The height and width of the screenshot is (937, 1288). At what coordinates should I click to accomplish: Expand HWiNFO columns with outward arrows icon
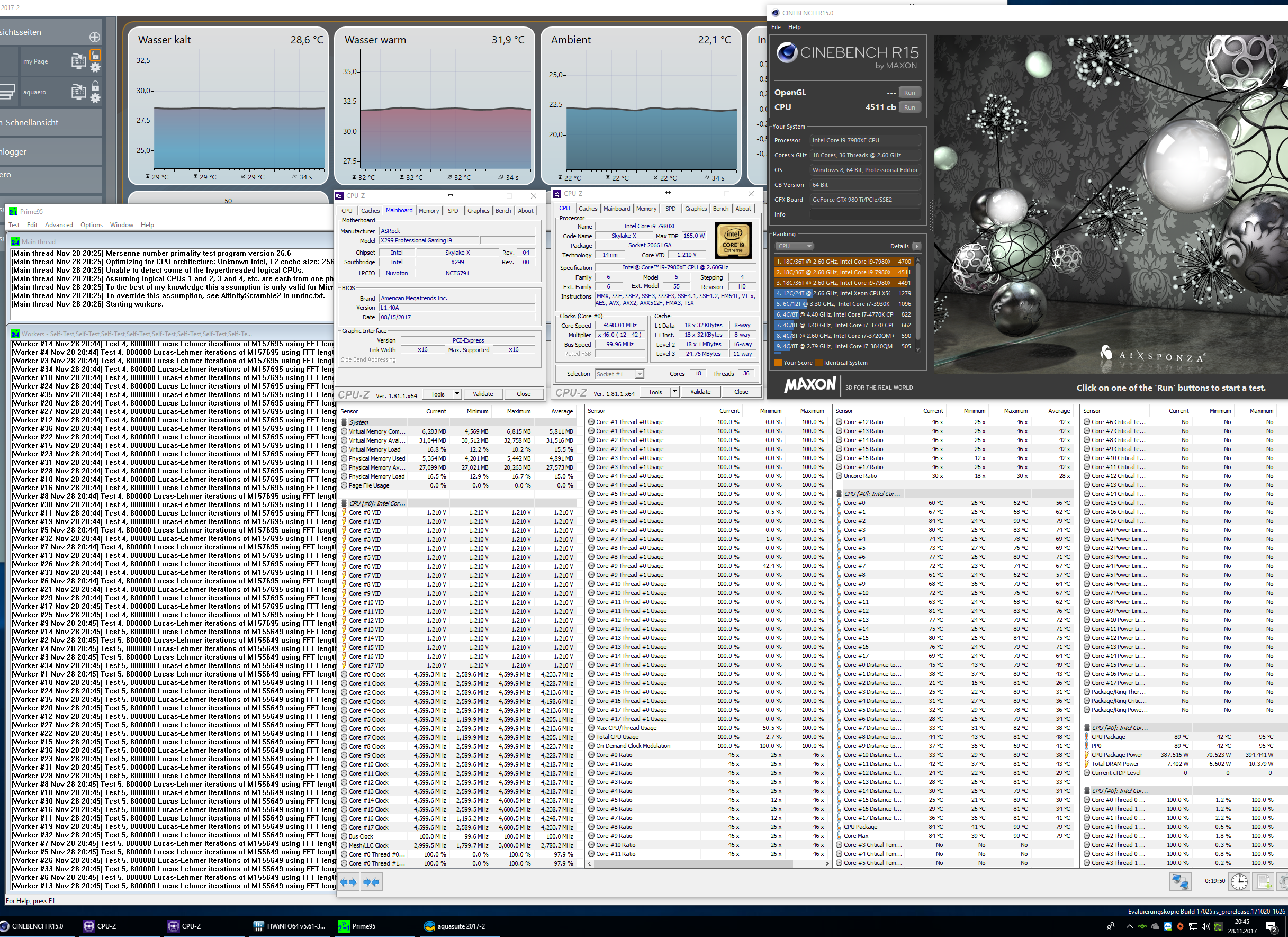click(349, 882)
